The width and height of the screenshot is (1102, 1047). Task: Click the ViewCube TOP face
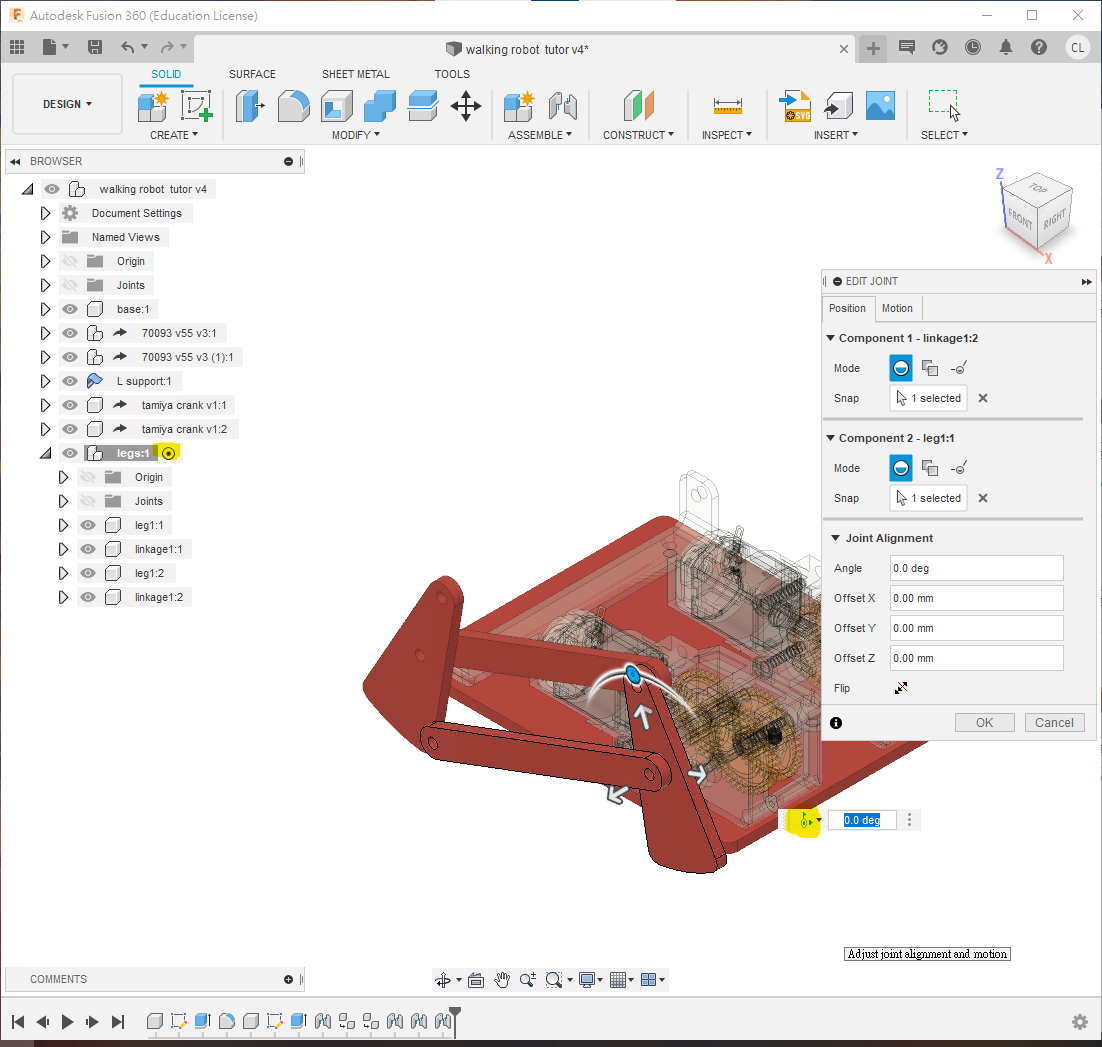1038,189
